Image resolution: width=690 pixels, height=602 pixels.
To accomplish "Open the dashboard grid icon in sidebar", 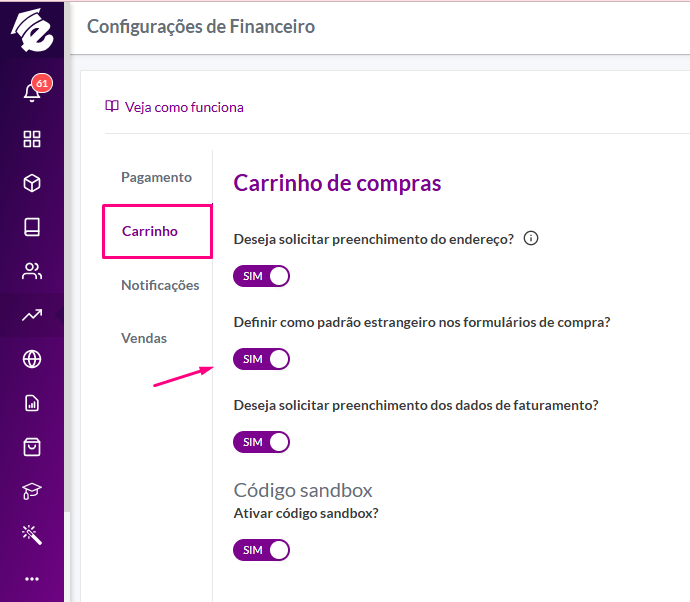I will tap(32, 139).
